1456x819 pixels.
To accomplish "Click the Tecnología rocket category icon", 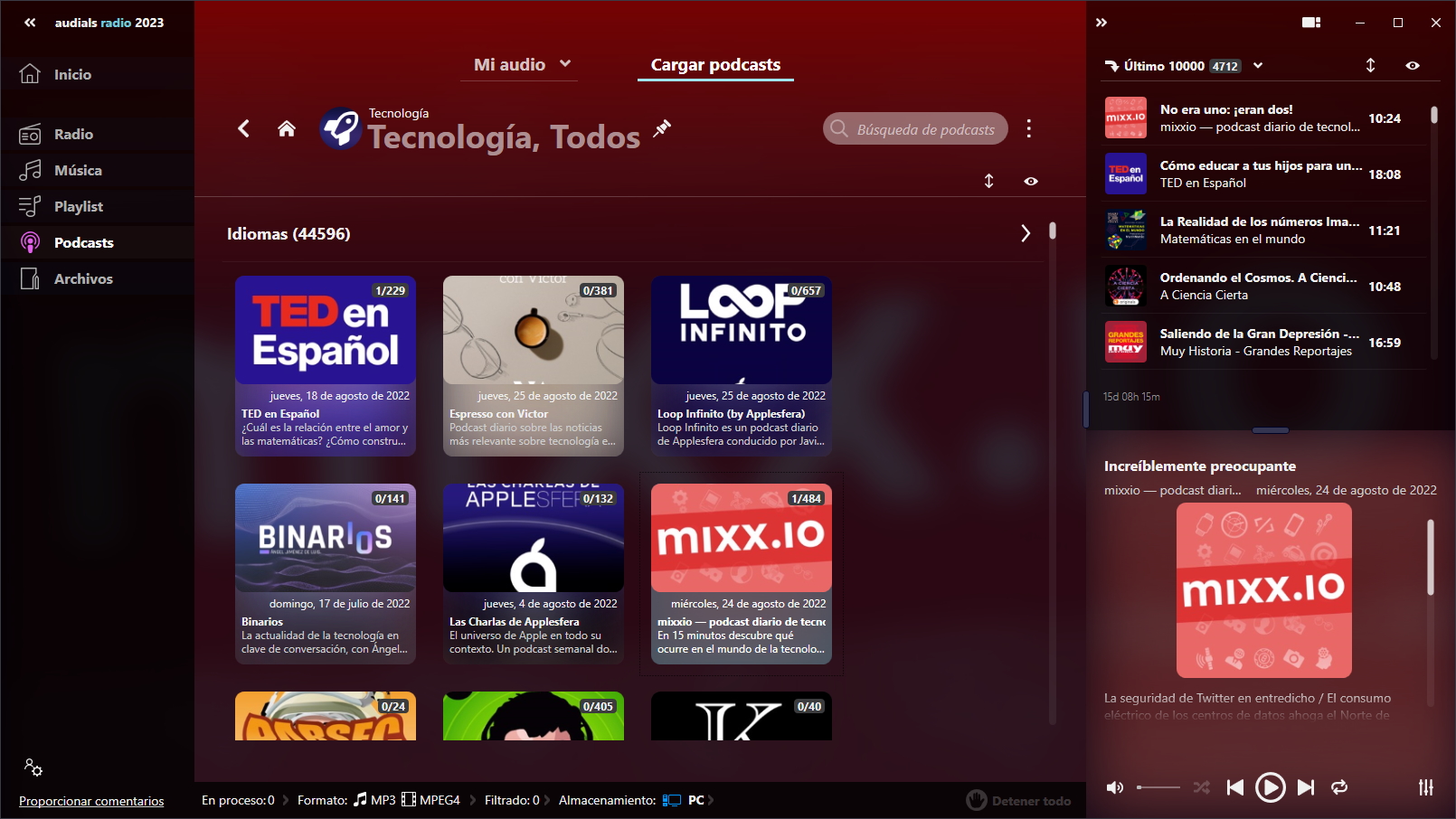I will point(341,128).
